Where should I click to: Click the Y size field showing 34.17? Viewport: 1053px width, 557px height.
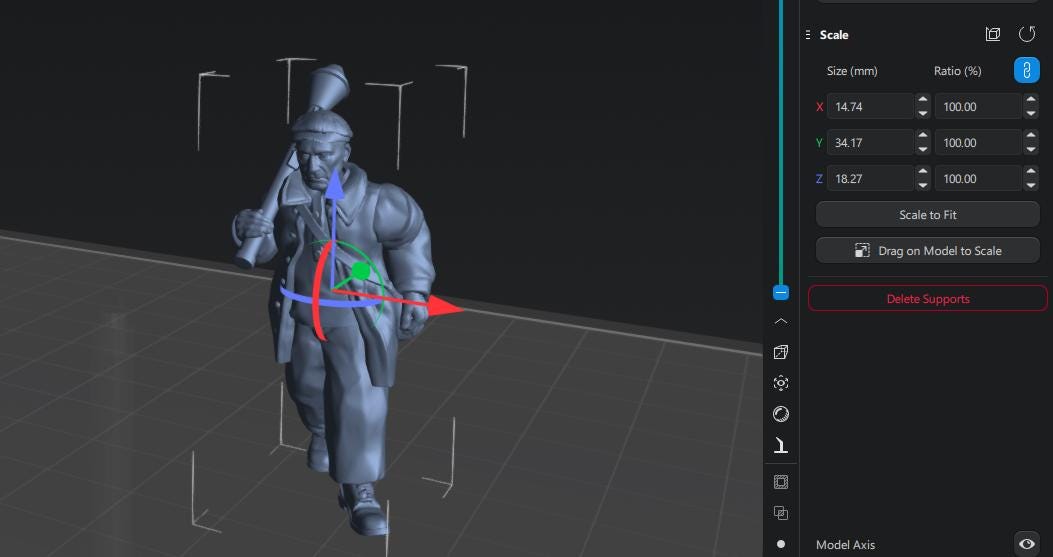(870, 142)
